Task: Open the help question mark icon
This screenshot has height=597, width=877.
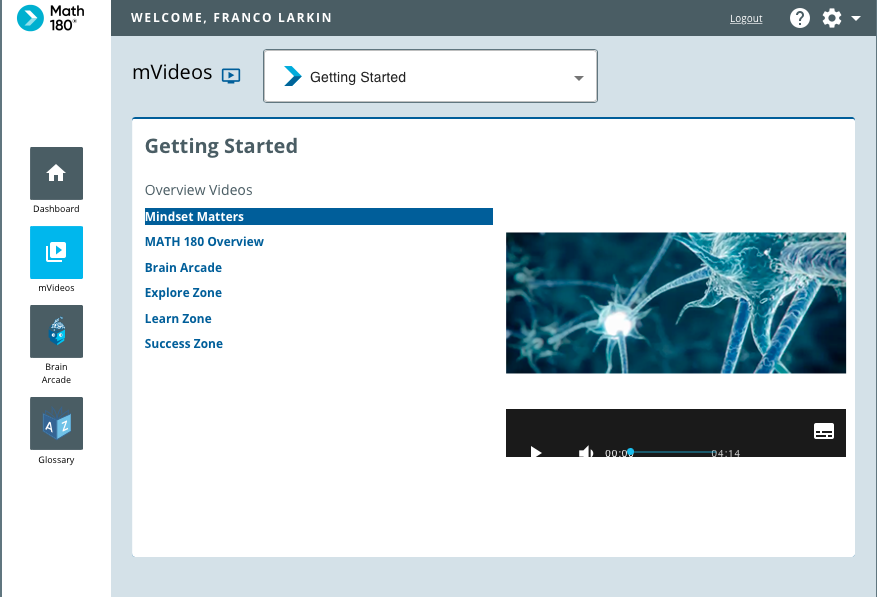Action: coord(800,18)
